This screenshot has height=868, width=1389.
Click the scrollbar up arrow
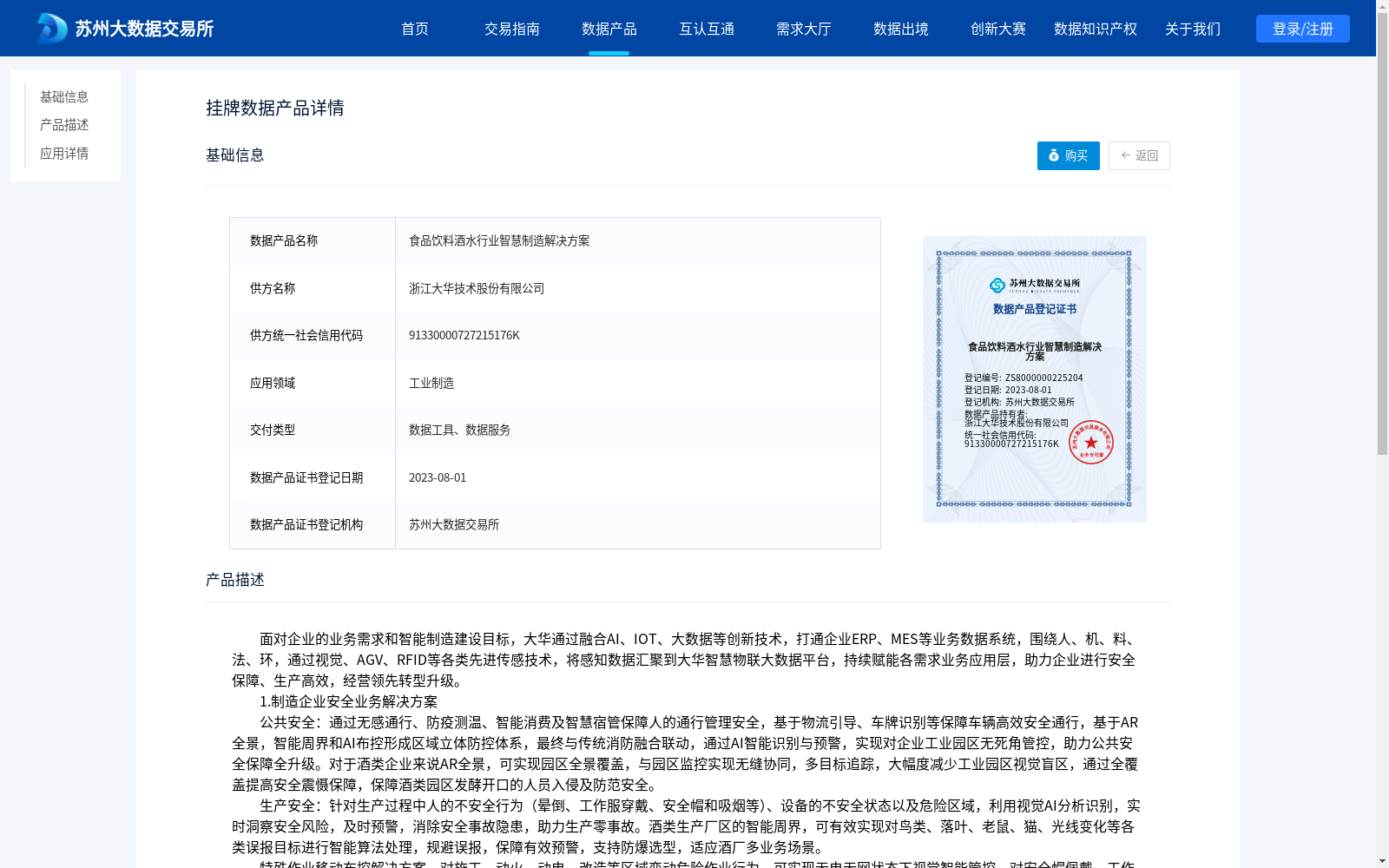(x=1382, y=6)
